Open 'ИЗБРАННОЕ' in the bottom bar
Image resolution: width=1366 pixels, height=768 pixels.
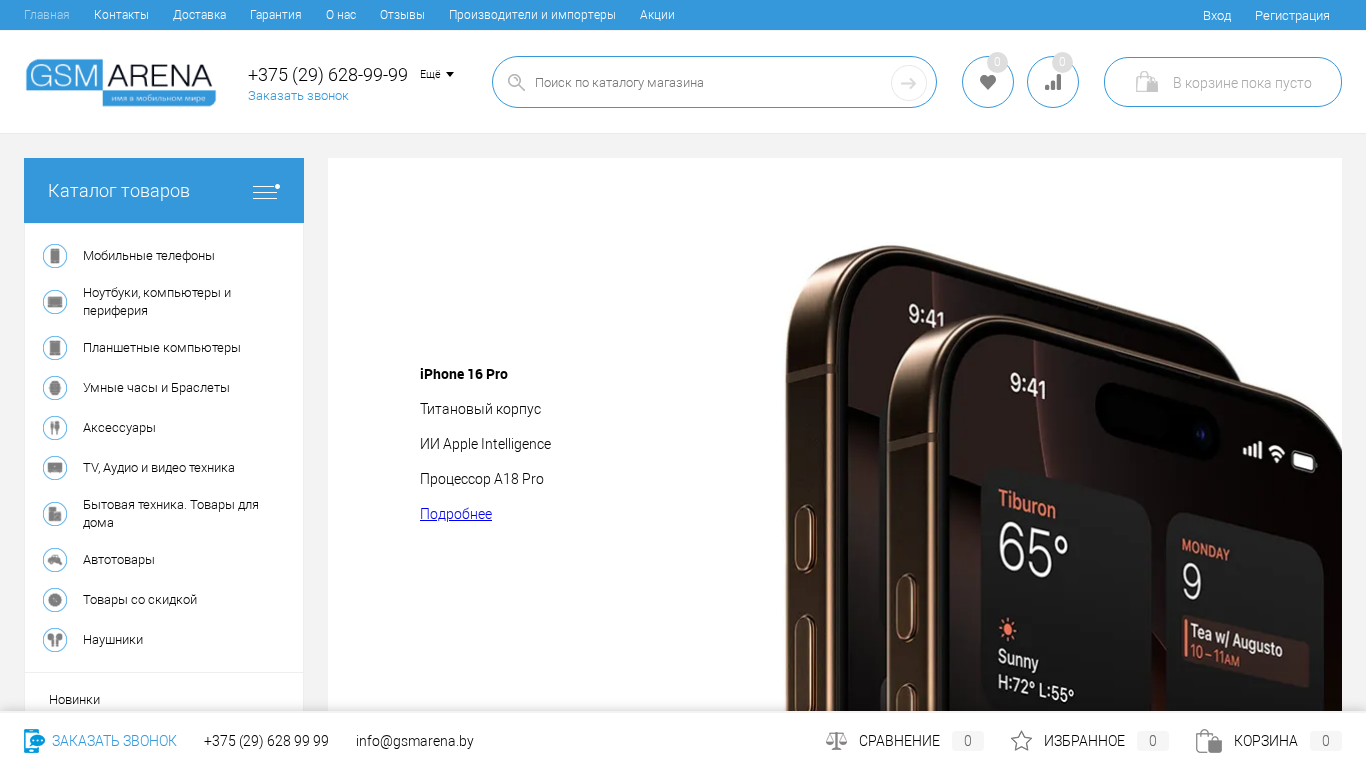[1084, 741]
